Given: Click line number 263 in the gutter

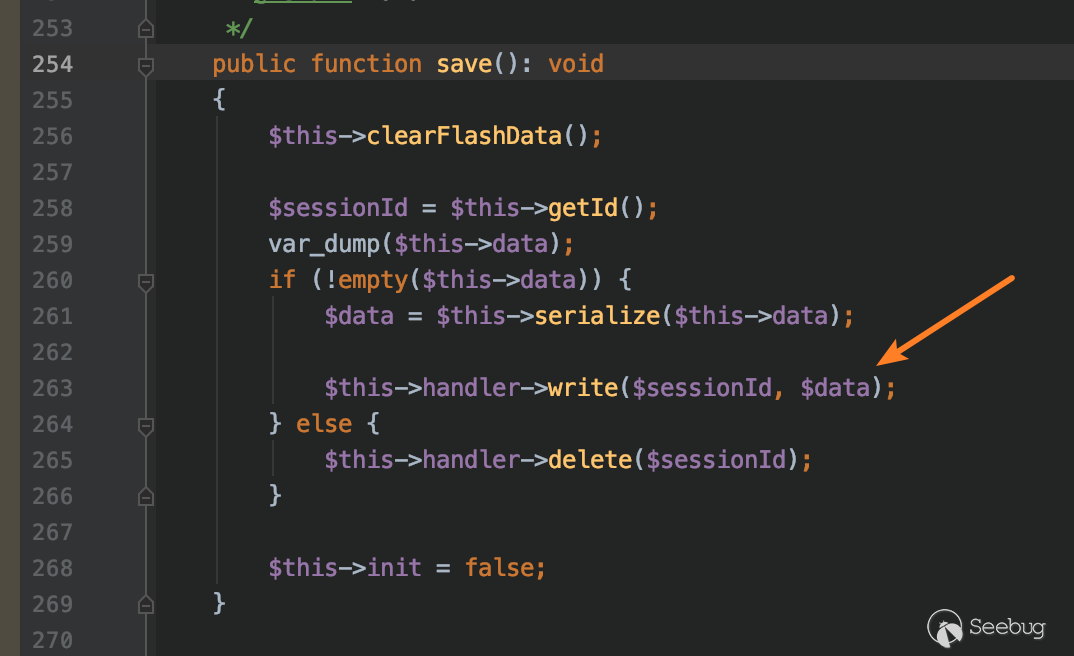Looking at the screenshot, I should click(x=52, y=388).
